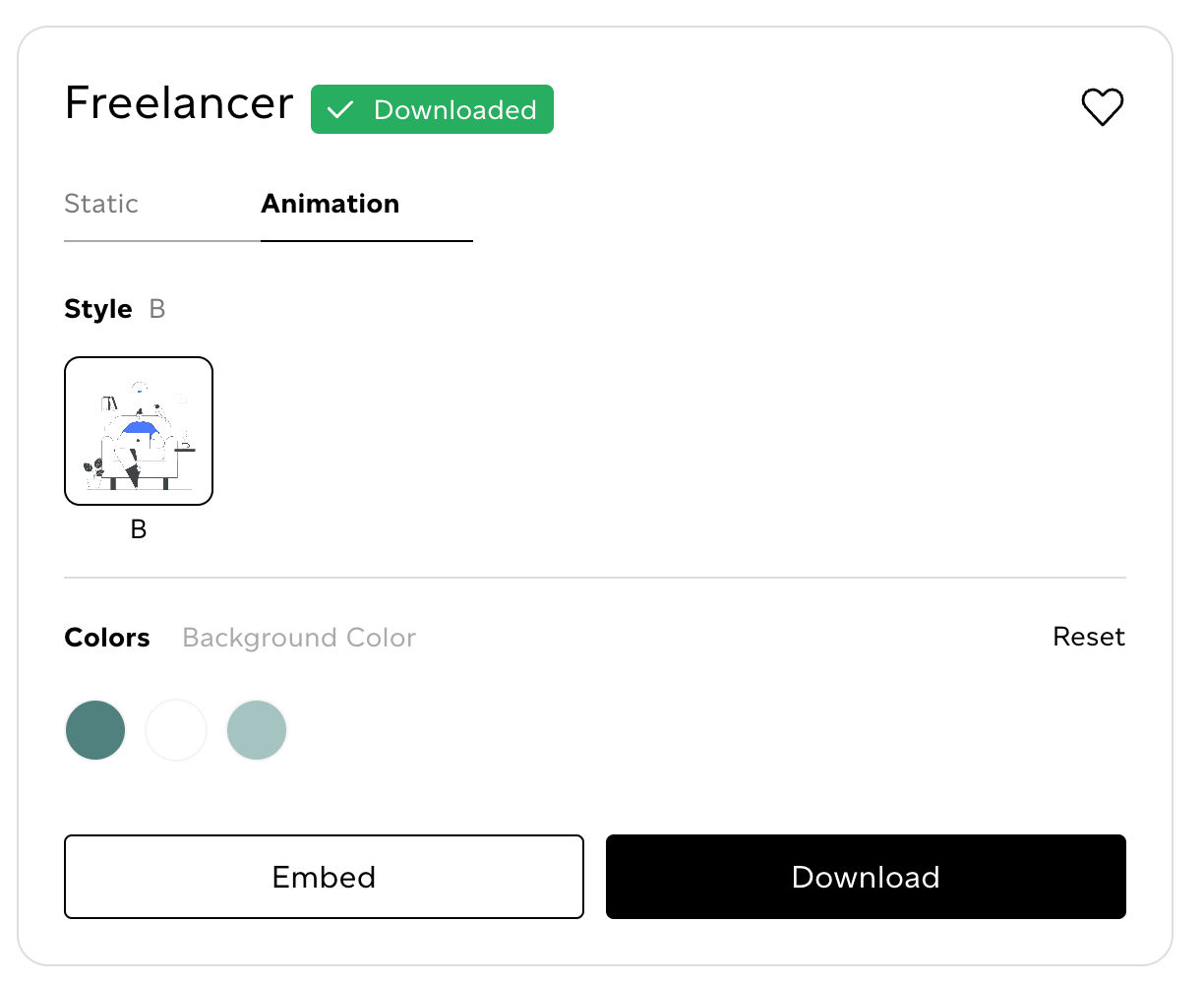Select the Style B illustration thumbnail

pos(138,430)
